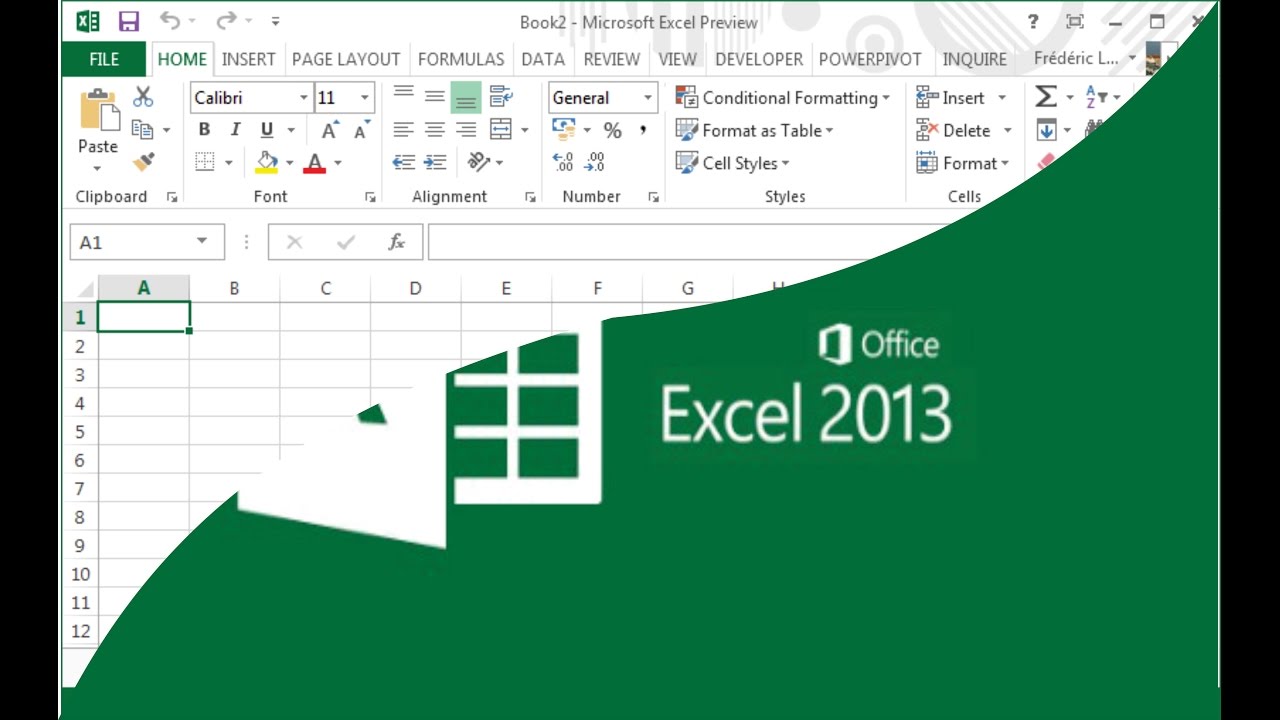Select row 5 header
Screen dimensions: 1280x720
[80, 432]
